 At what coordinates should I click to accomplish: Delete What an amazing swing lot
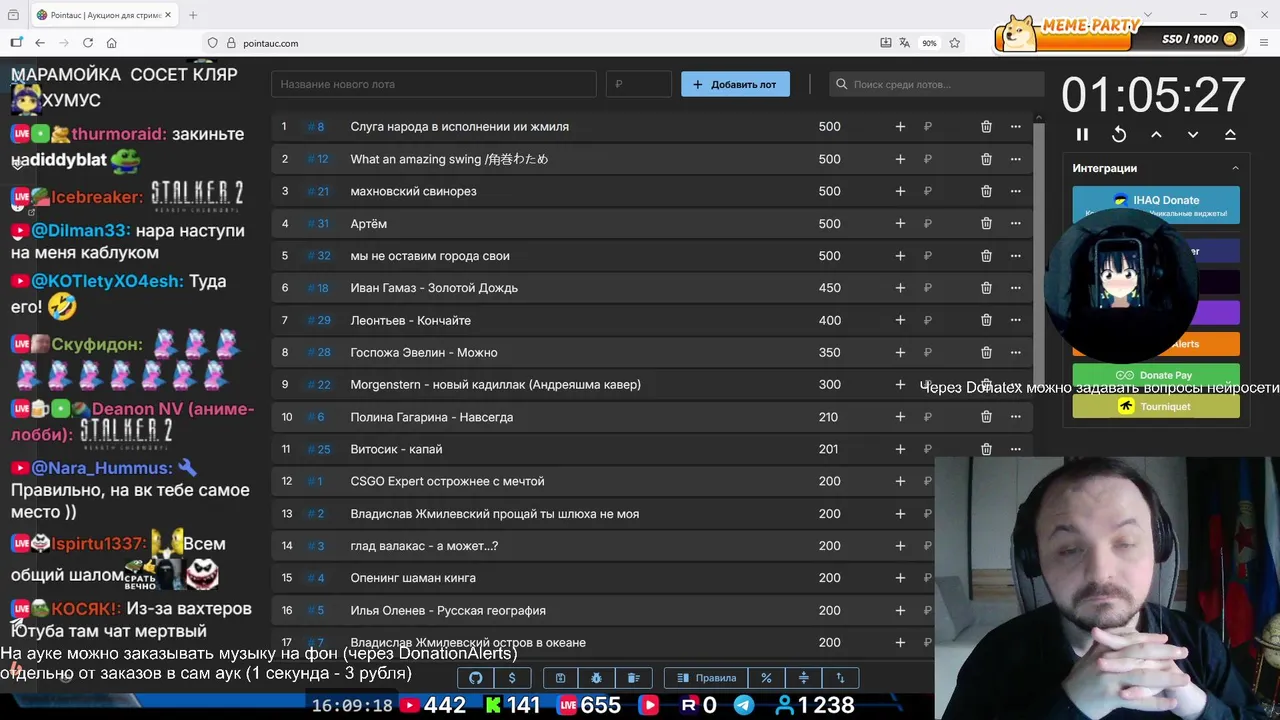986,159
